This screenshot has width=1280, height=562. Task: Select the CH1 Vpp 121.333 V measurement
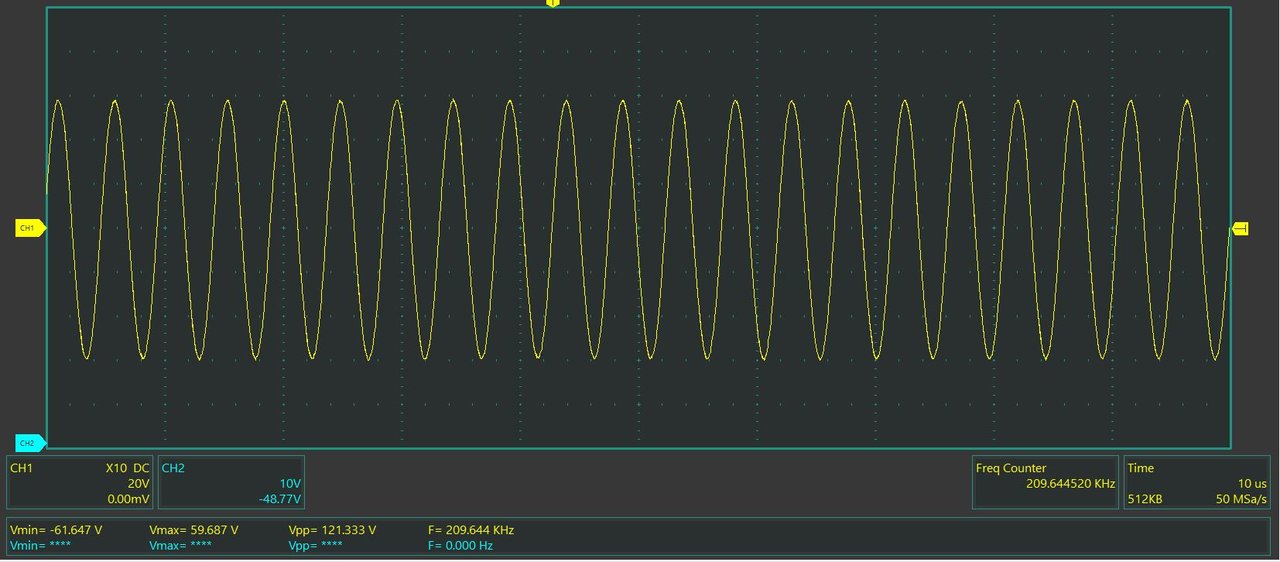point(331,530)
